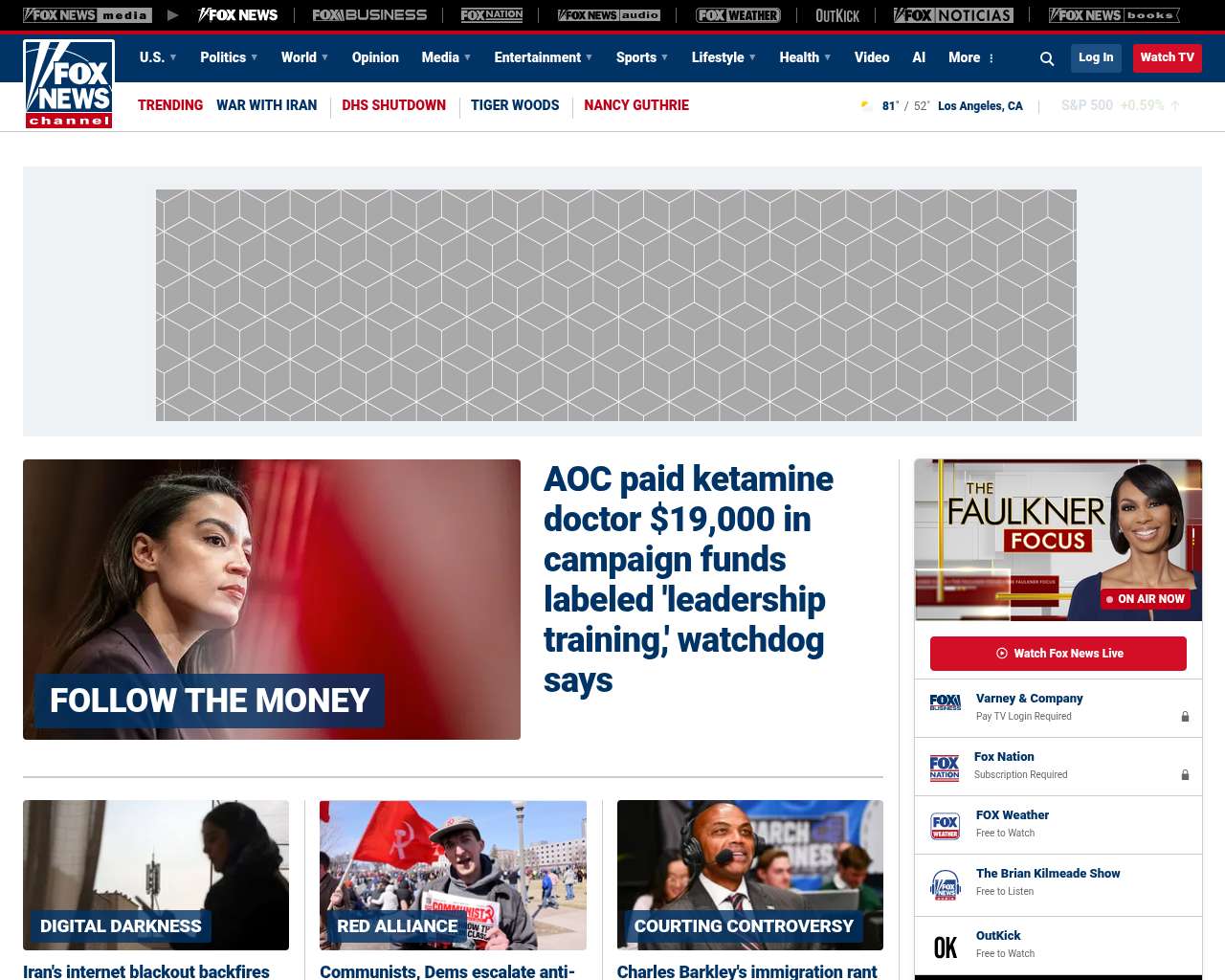Open Fox News Audio logo
The width and height of the screenshot is (1225, 980).
pyautogui.click(x=610, y=15)
